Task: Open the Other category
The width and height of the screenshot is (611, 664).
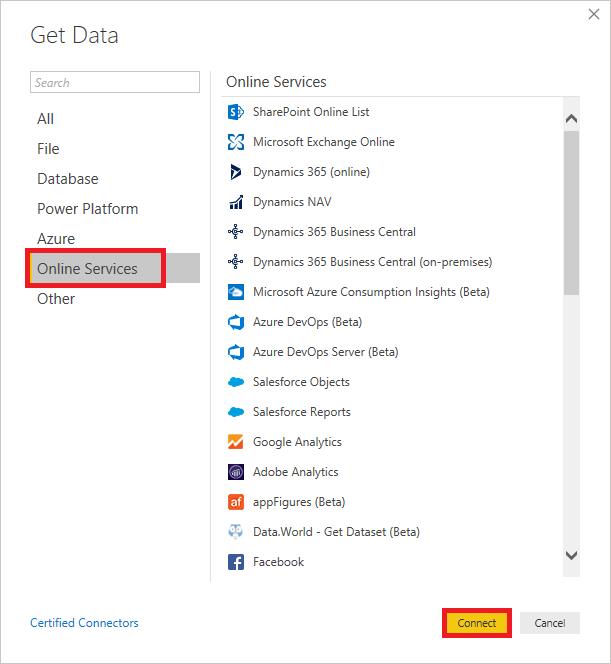Action: click(115, 299)
